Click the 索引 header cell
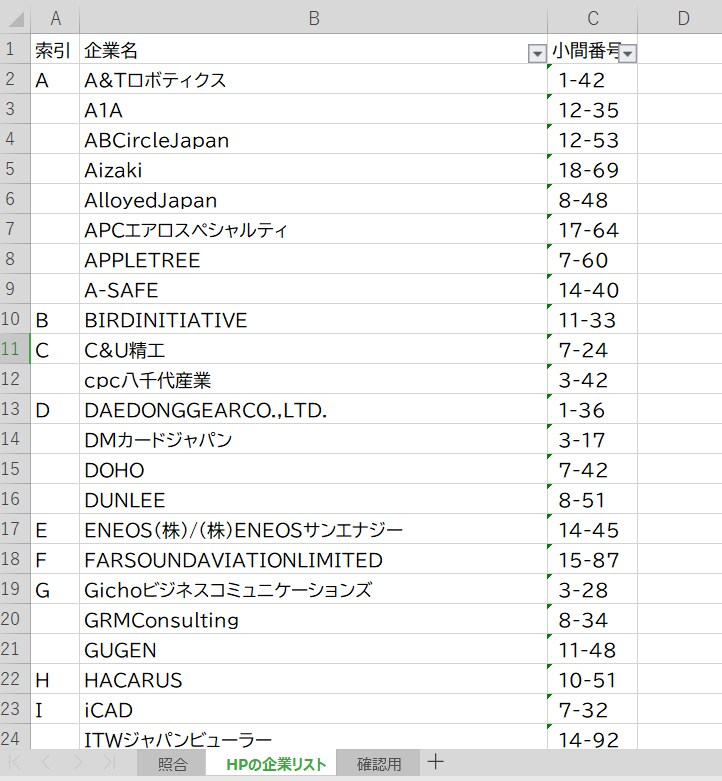 click(x=55, y=49)
